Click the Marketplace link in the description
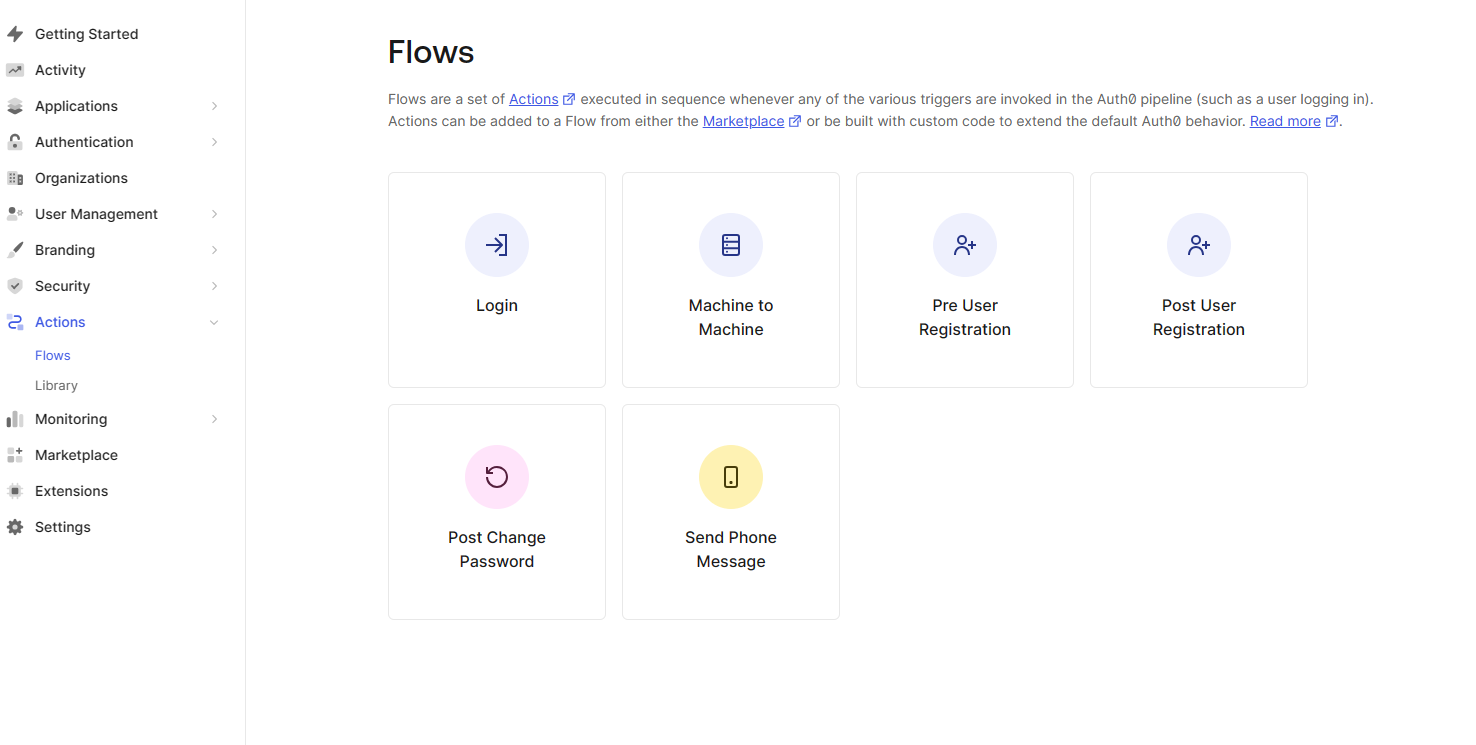The height and width of the screenshot is (745, 1476). coord(744,120)
